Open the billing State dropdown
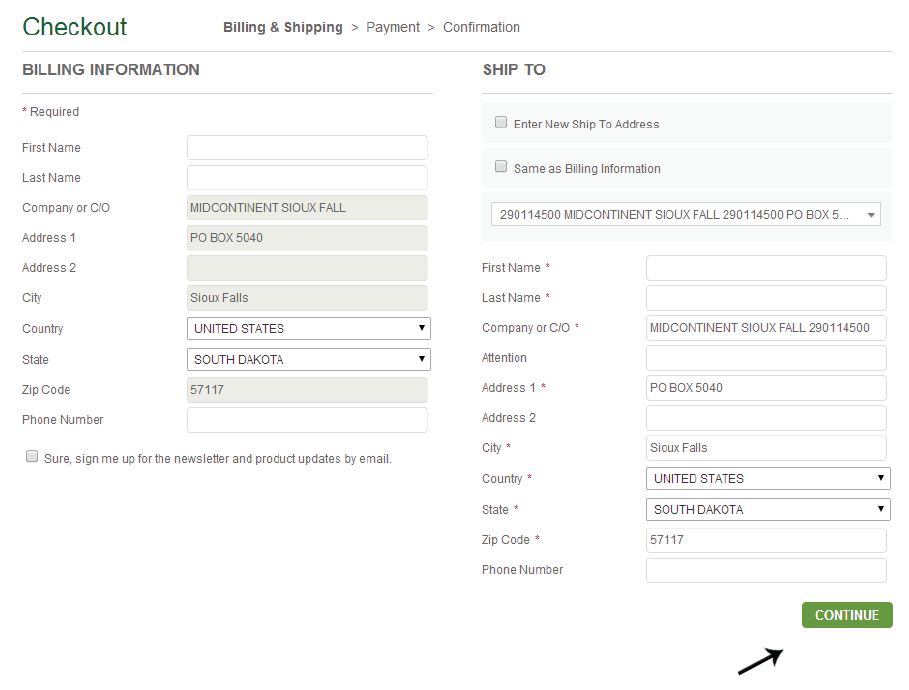This screenshot has width=909, height=690. click(308, 359)
